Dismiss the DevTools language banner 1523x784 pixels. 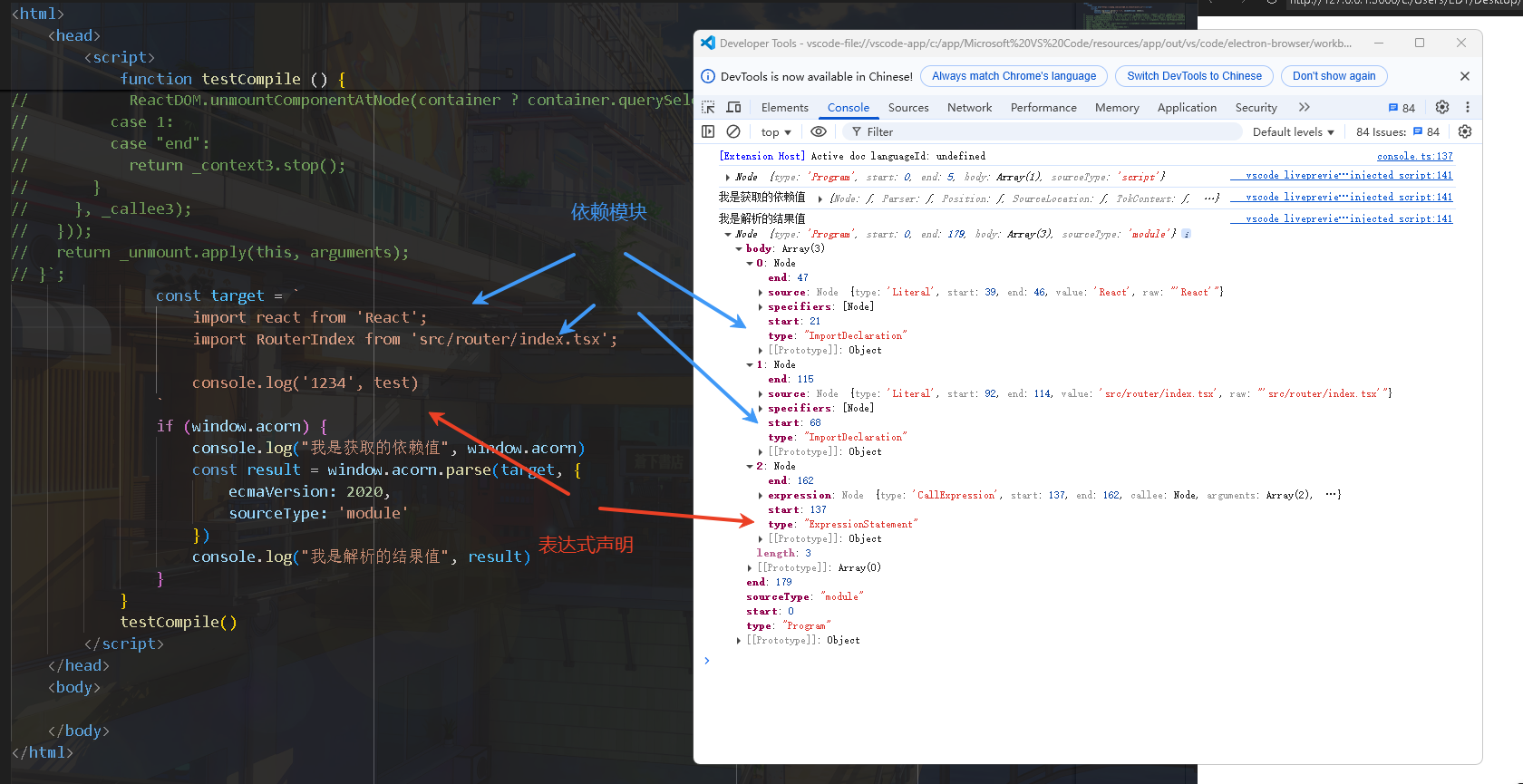(1465, 76)
